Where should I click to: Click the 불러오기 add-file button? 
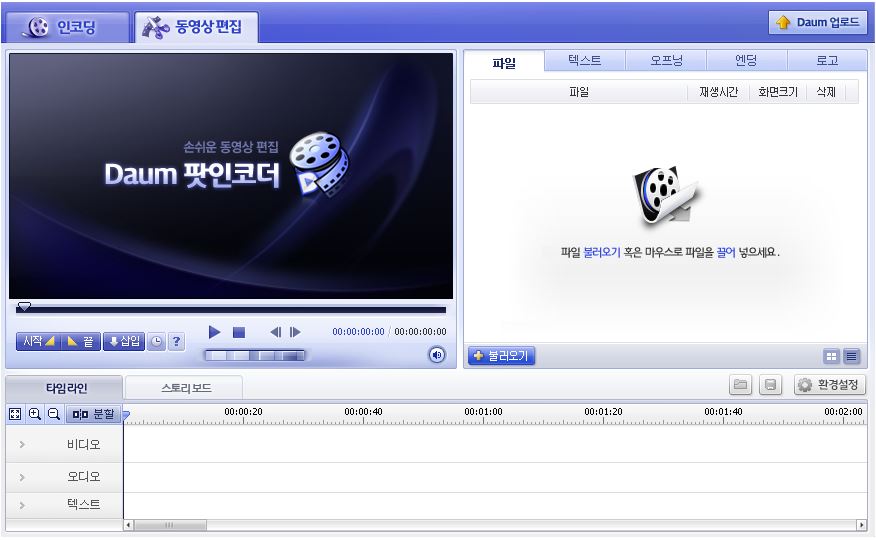point(502,356)
